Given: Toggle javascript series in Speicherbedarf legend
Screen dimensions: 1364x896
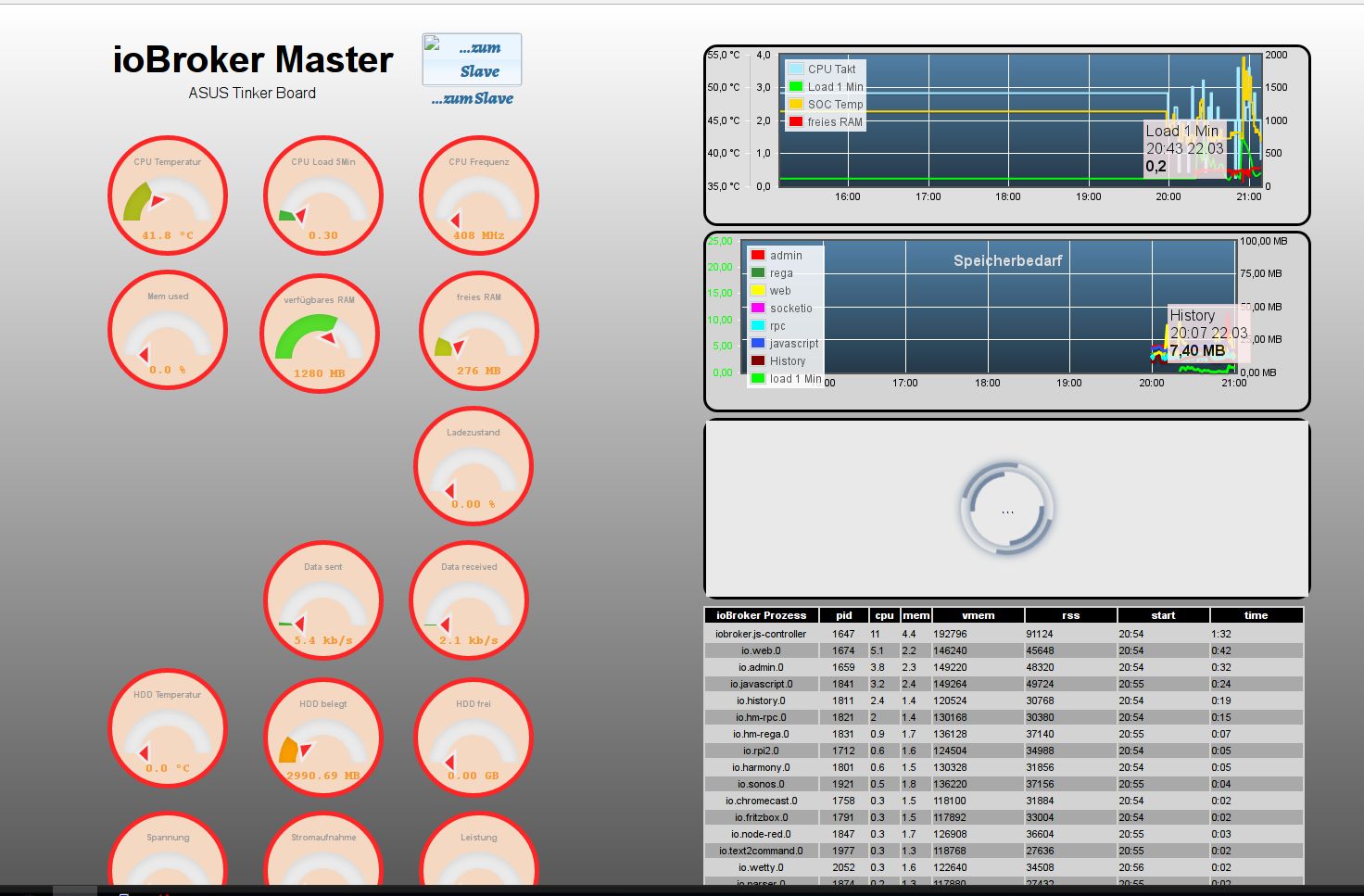Looking at the screenshot, I should [x=785, y=344].
